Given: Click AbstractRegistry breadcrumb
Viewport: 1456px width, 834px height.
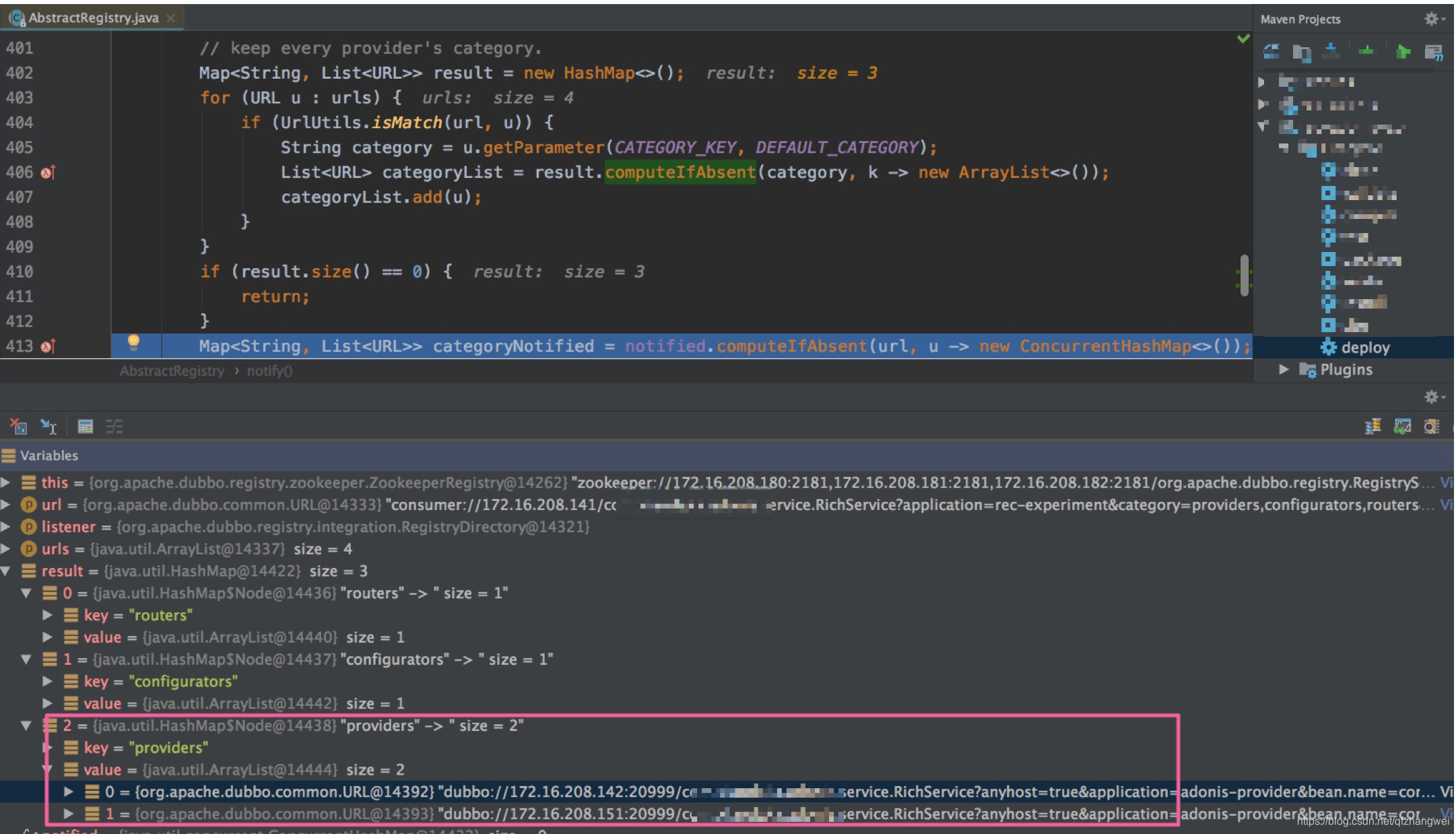Looking at the screenshot, I should (172, 371).
